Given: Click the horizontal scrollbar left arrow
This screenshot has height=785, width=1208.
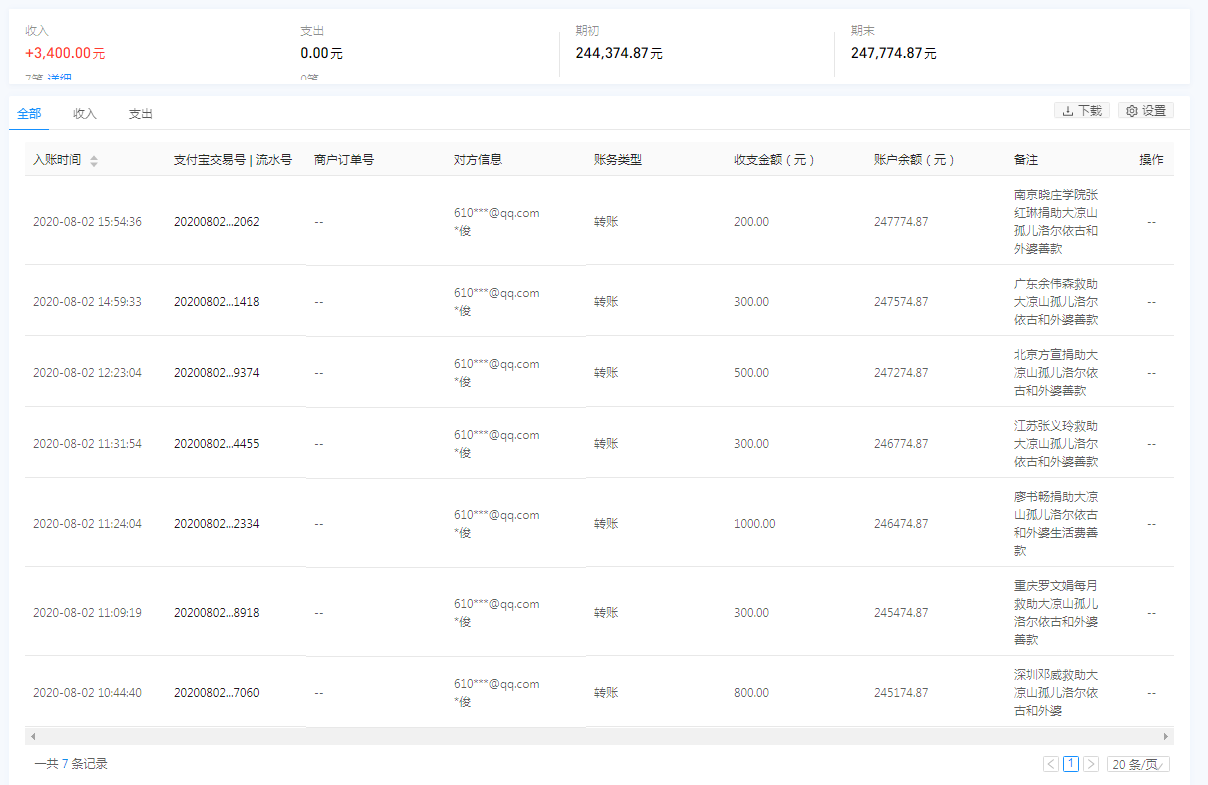Looking at the screenshot, I should point(33,736).
